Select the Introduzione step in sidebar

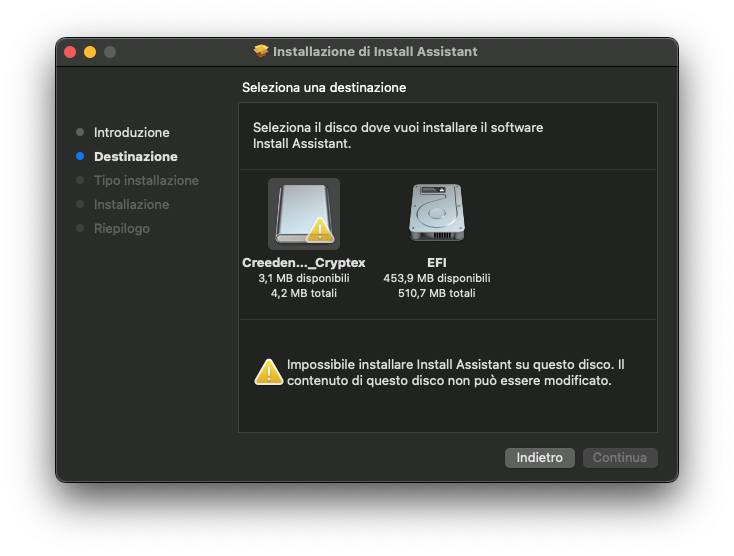[x=132, y=132]
